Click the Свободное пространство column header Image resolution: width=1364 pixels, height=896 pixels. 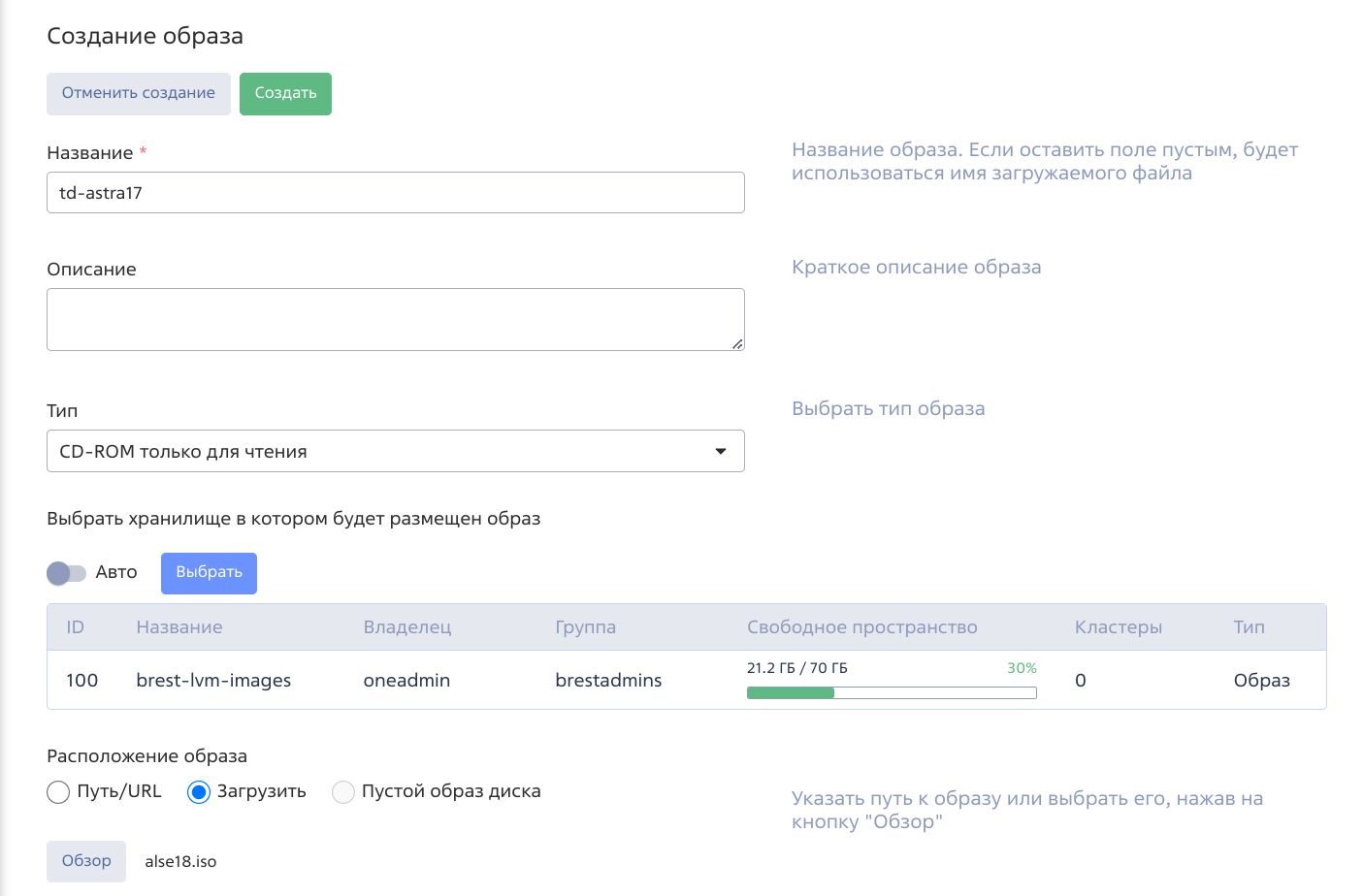tap(861, 627)
